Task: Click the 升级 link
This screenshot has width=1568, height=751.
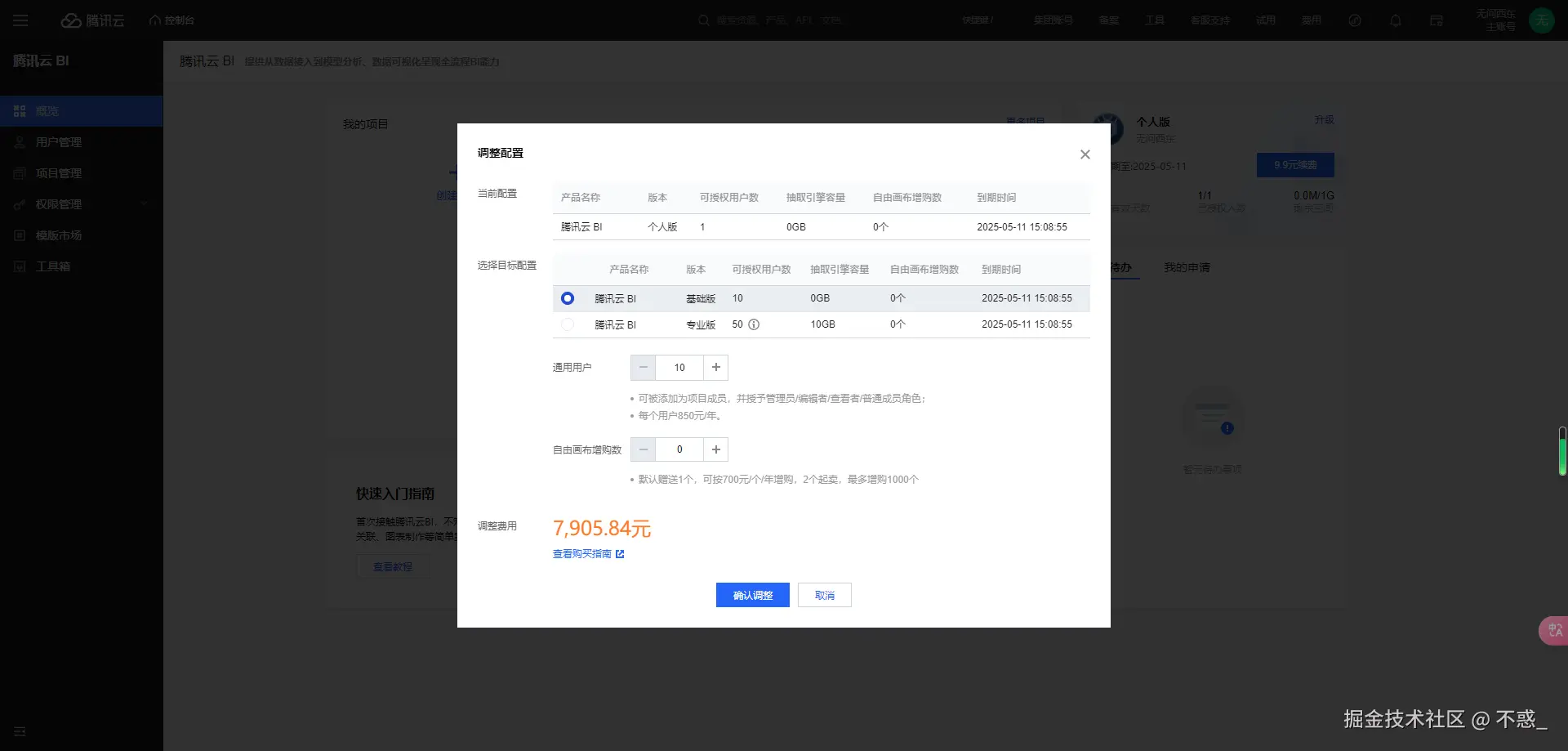Action: tap(1324, 120)
